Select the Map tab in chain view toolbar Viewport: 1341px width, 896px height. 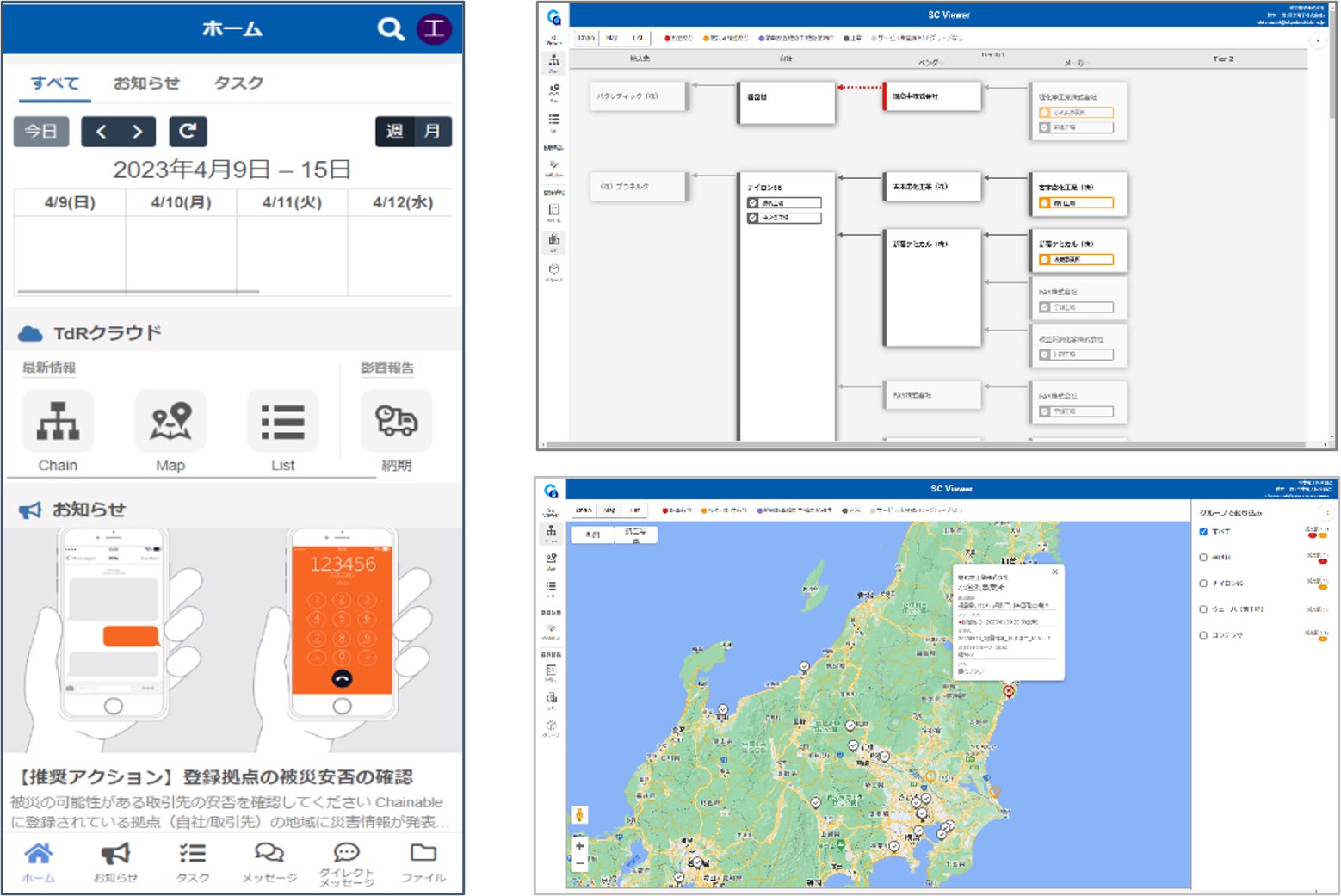click(612, 38)
